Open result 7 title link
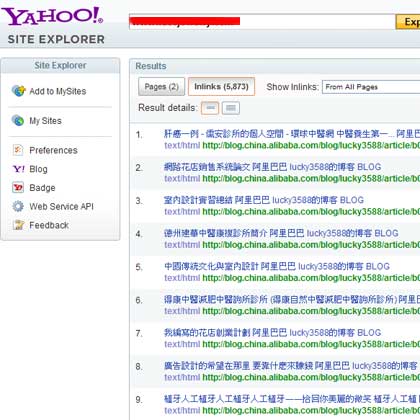The height and width of the screenshot is (420, 420). pyautogui.click(x=272, y=332)
